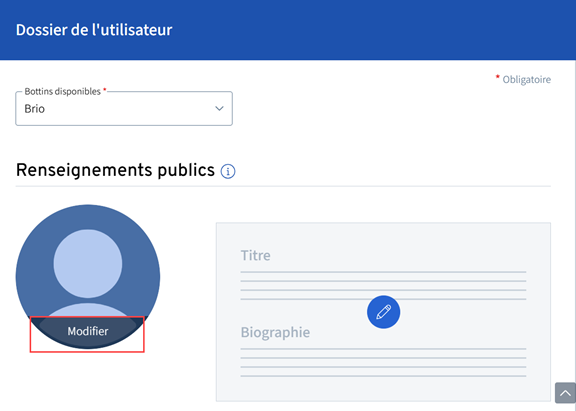576x411 pixels.
Task: Click the red asterisk after Bottins disponibles
Action: click(x=104, y=90)
